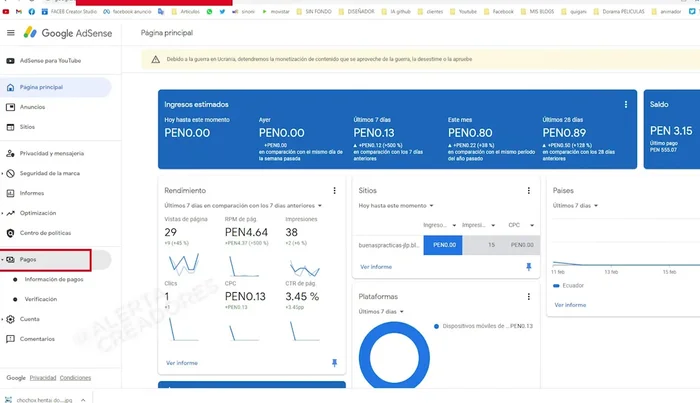Open Plataformas 'Últimos 7 días' dropdown
Screen dimensions: 700x403
[381, 312]
